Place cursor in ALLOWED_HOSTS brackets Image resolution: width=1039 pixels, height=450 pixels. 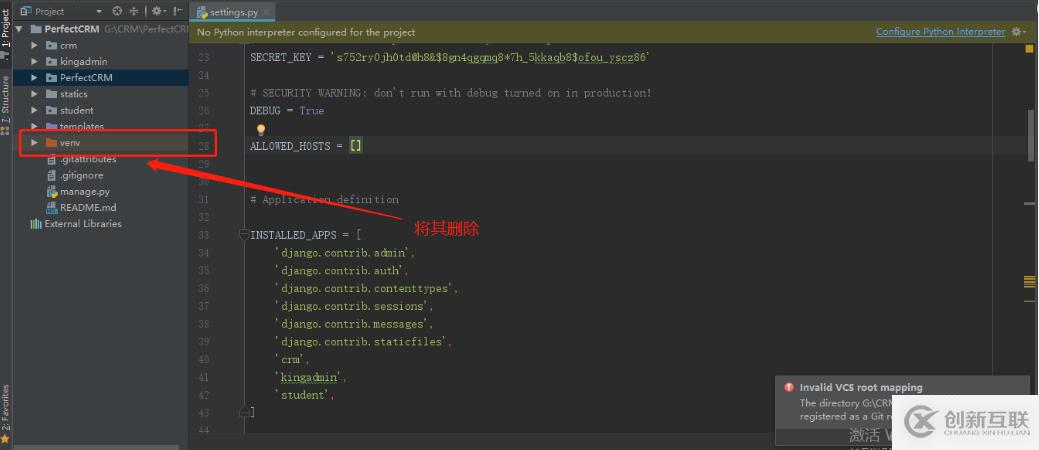[x=356, y=146]
